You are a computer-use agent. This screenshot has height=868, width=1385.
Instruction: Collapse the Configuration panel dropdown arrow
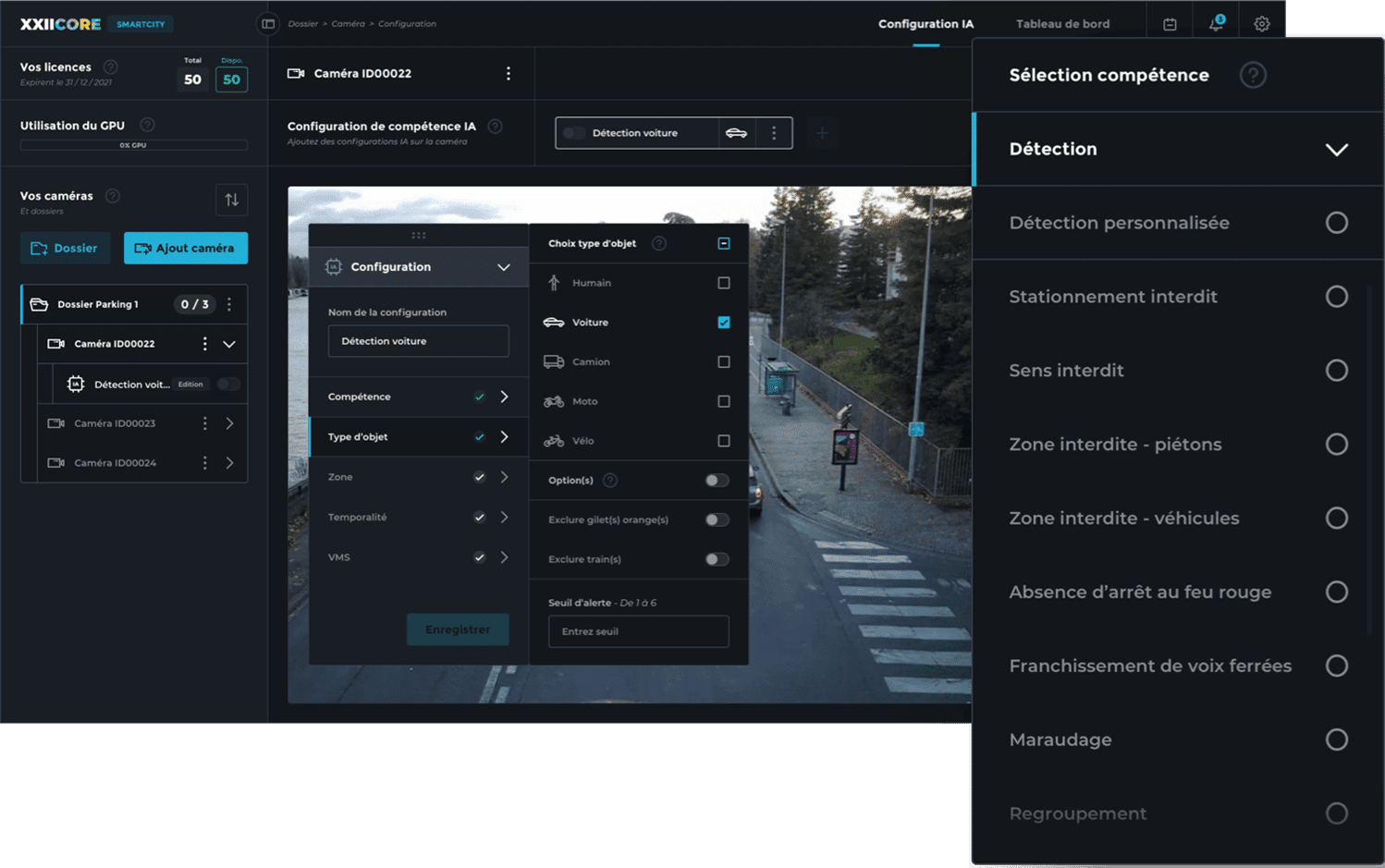(503, 267)
